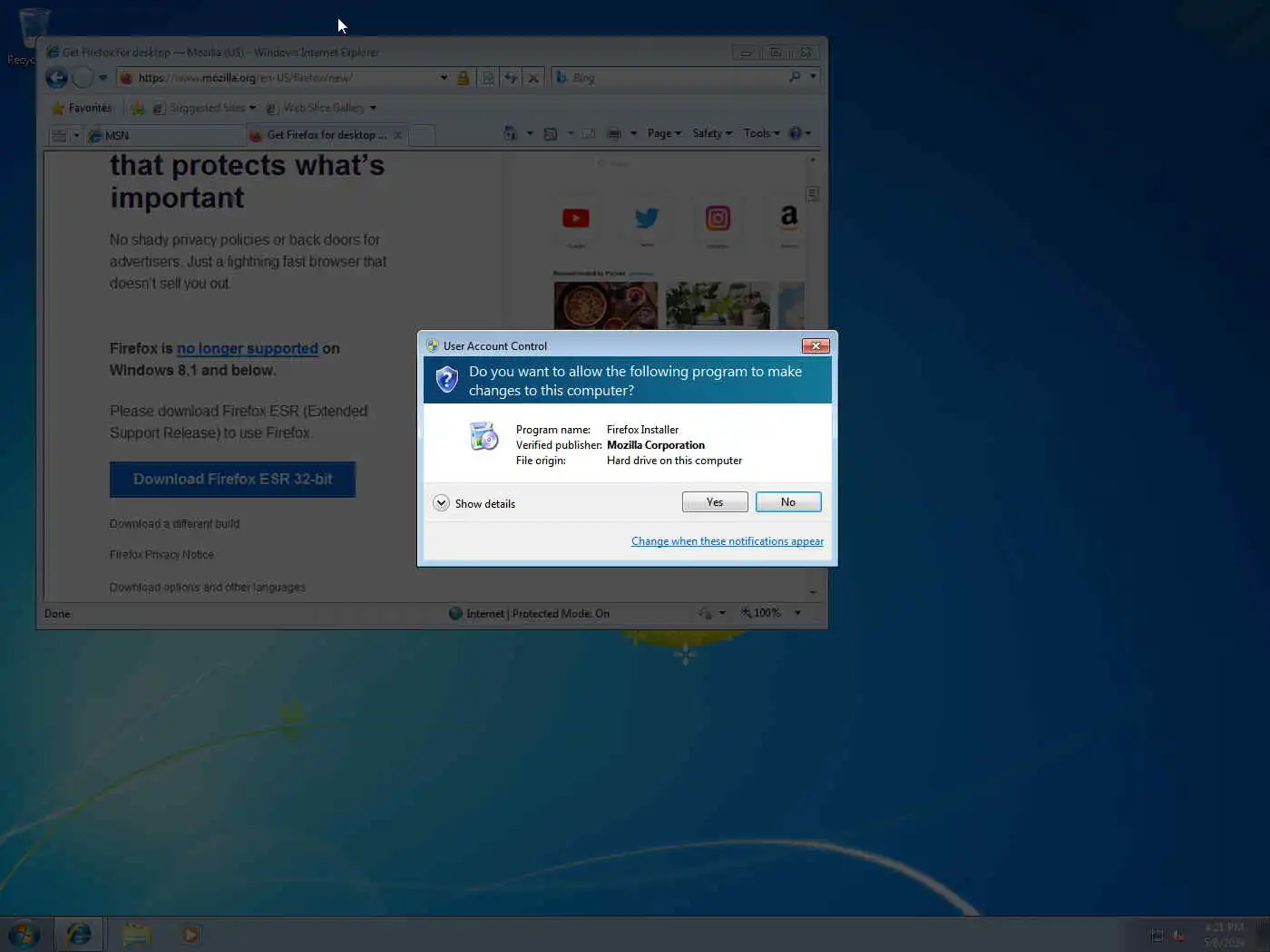
Task: Switch to the MSN tab
Action: (164, 136)
